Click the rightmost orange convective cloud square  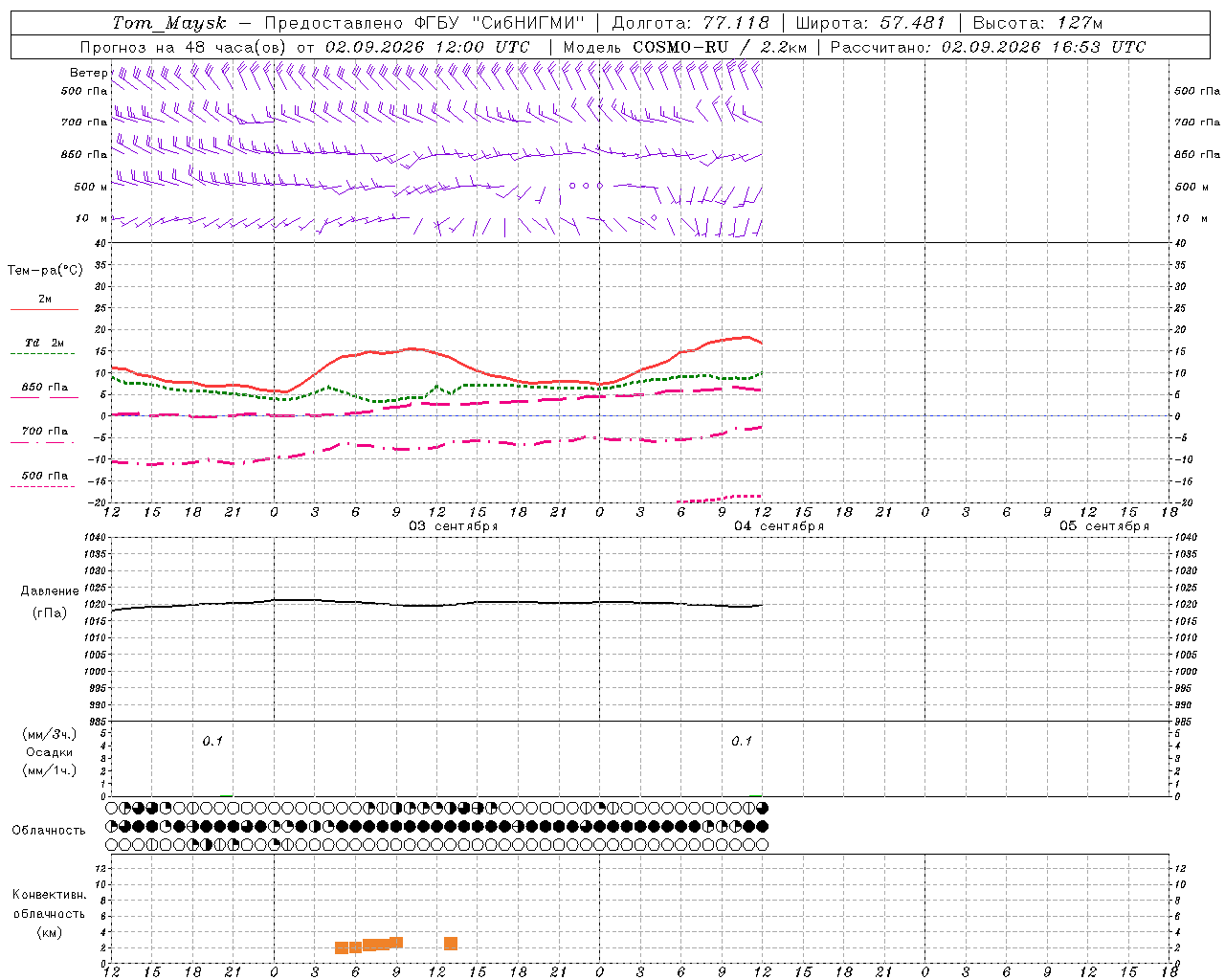click(451, 944)
